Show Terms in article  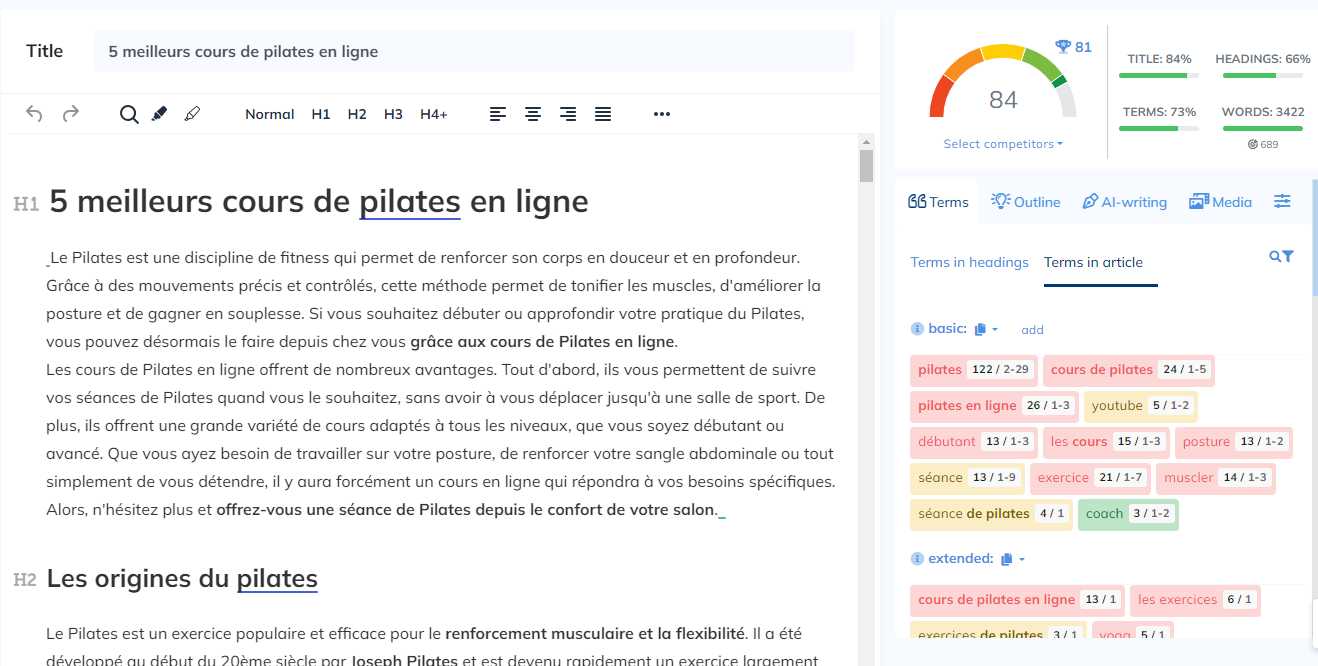1093,262
